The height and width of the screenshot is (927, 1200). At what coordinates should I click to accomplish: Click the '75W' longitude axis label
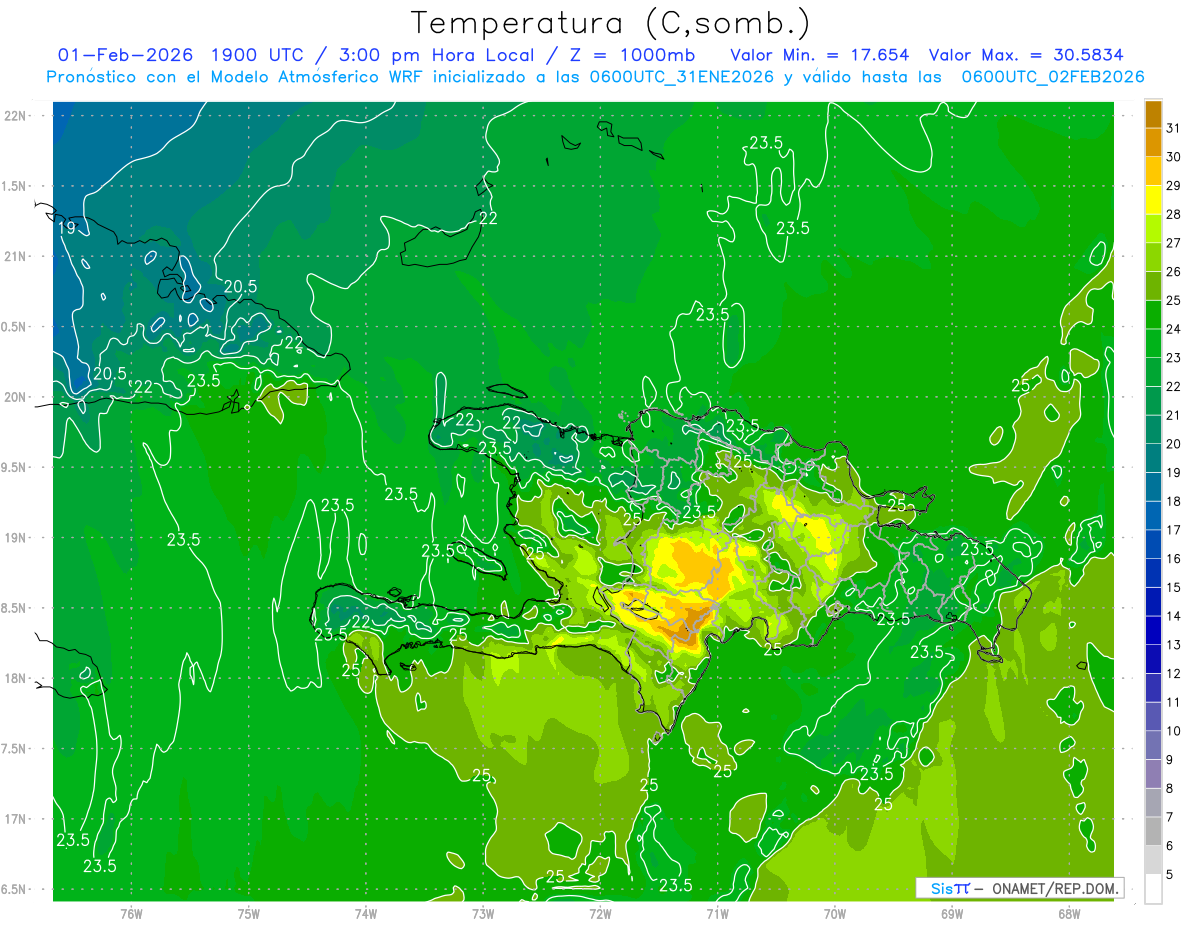pos(249,913)
